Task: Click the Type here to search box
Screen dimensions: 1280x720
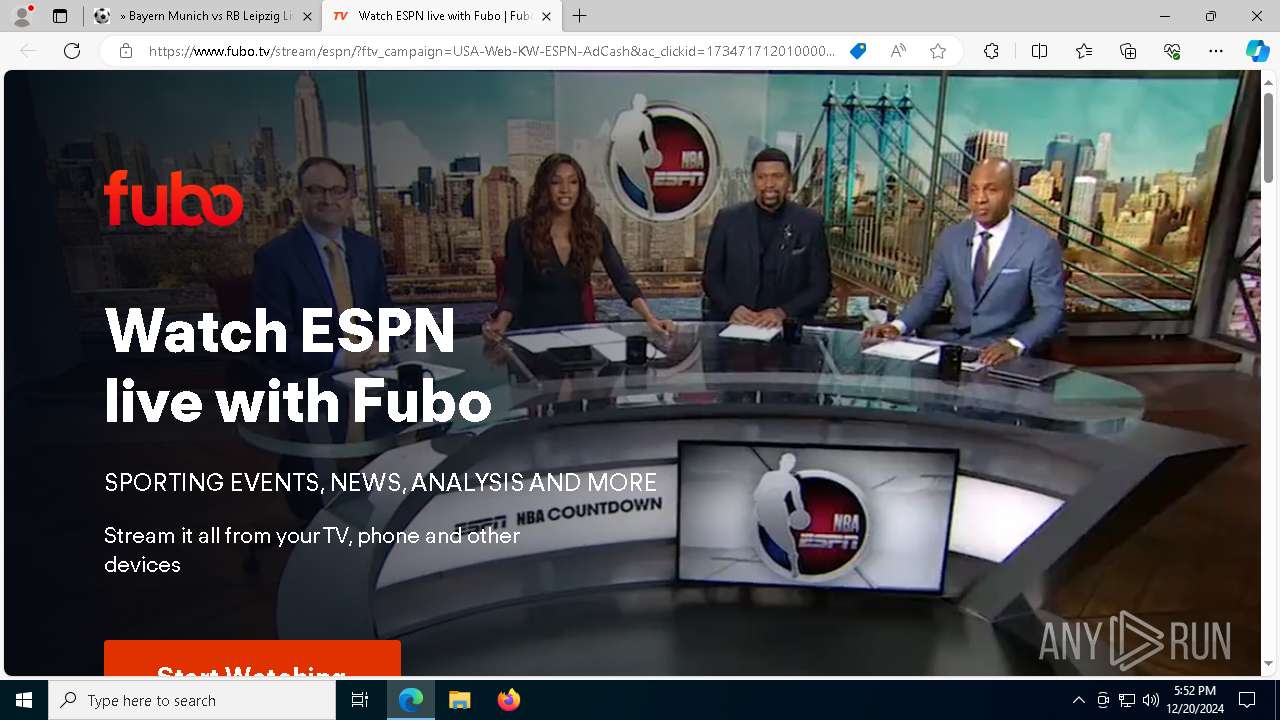Action: click(x=192, y=700)
